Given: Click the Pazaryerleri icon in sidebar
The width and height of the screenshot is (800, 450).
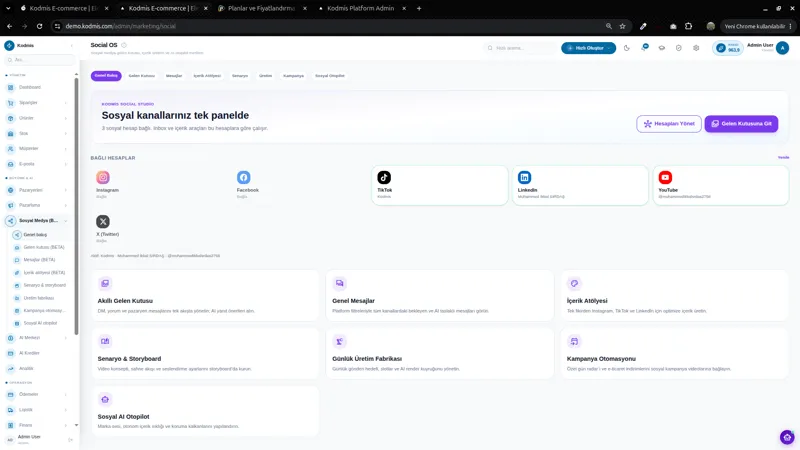Looking at the screenshot, I should (10, 190).
